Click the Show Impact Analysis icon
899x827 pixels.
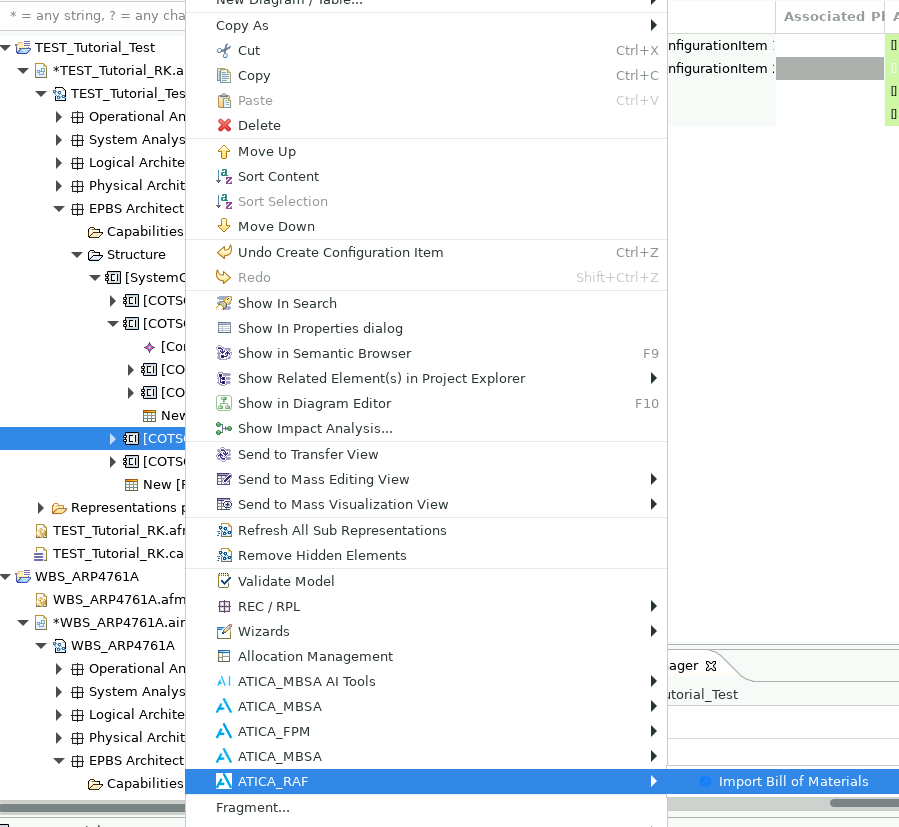[x=224, y=428]
